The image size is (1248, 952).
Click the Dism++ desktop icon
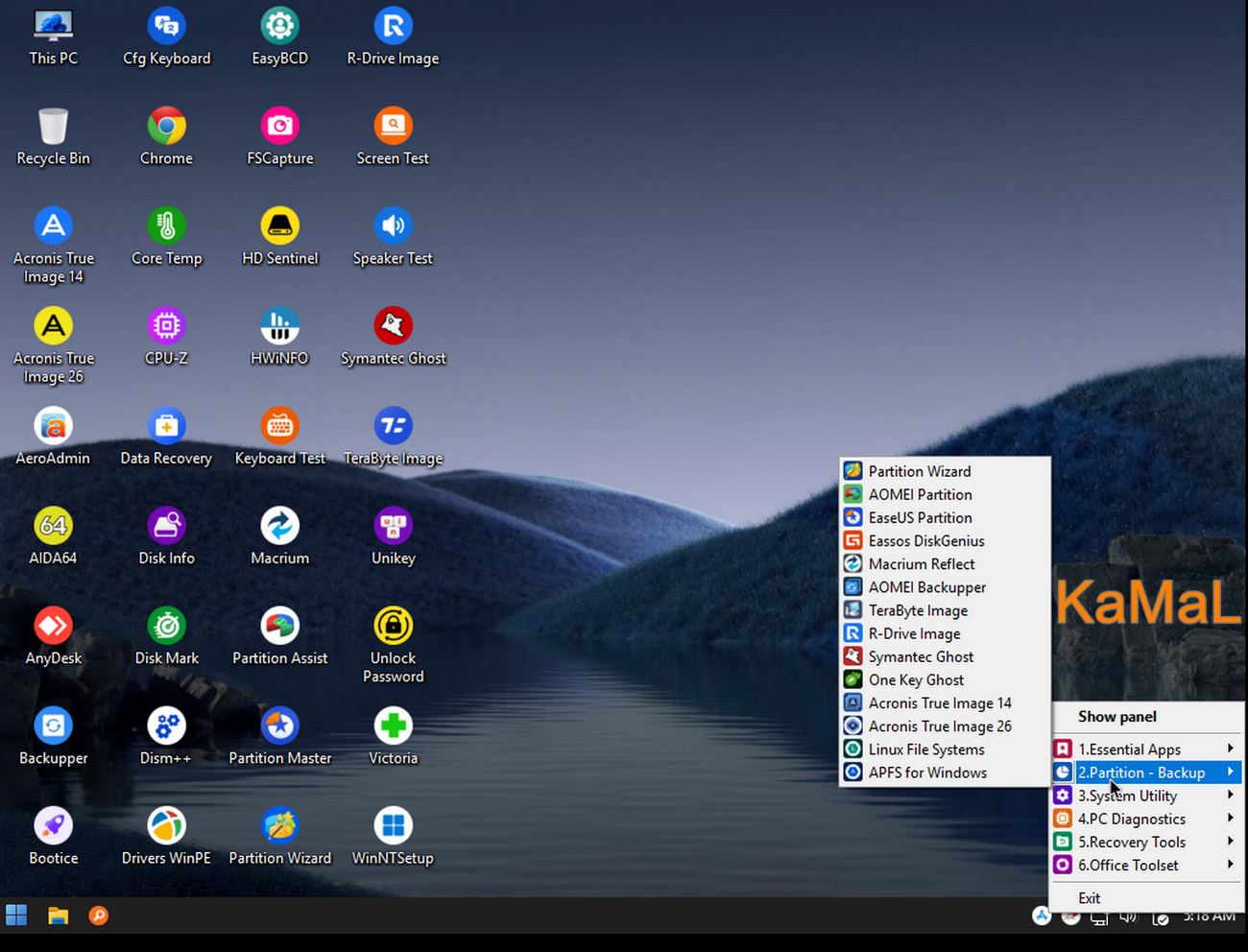pyautogui.click(x=167, y=737)
